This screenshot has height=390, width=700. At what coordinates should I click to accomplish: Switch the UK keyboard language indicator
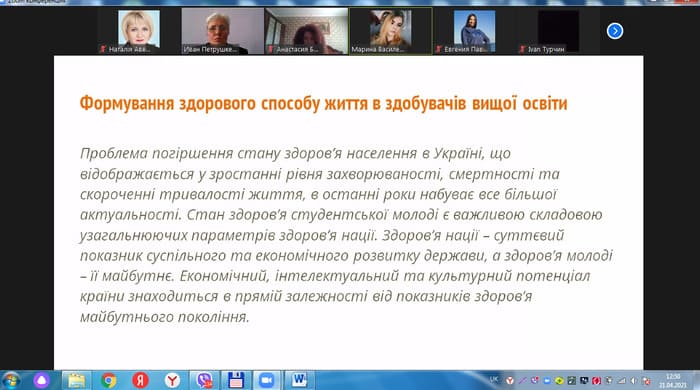click(494, 380)
